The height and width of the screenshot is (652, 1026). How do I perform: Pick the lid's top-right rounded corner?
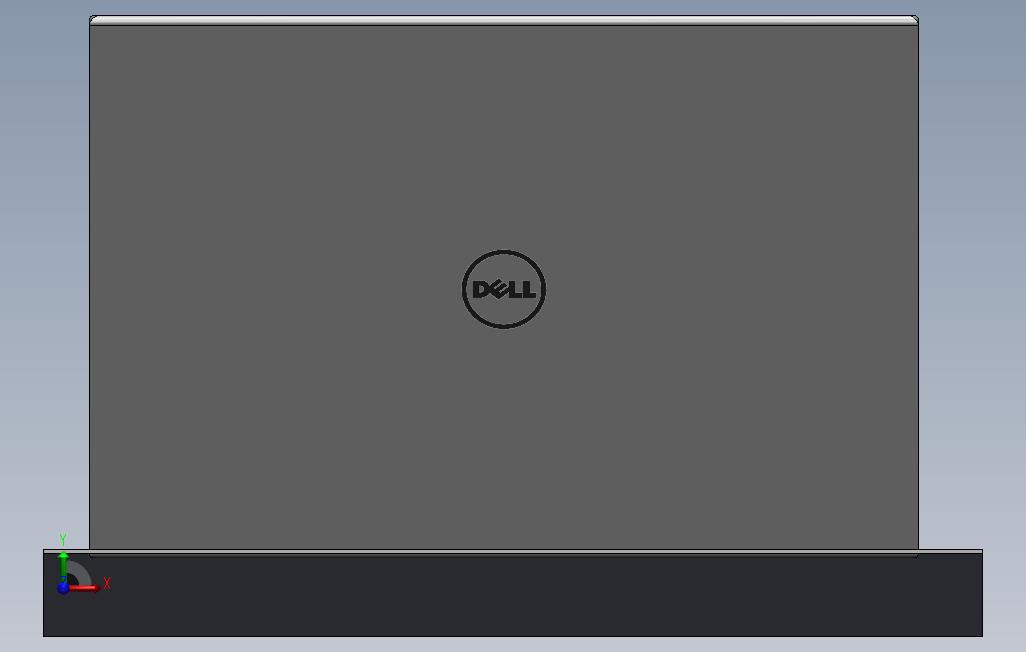(915, 18)
